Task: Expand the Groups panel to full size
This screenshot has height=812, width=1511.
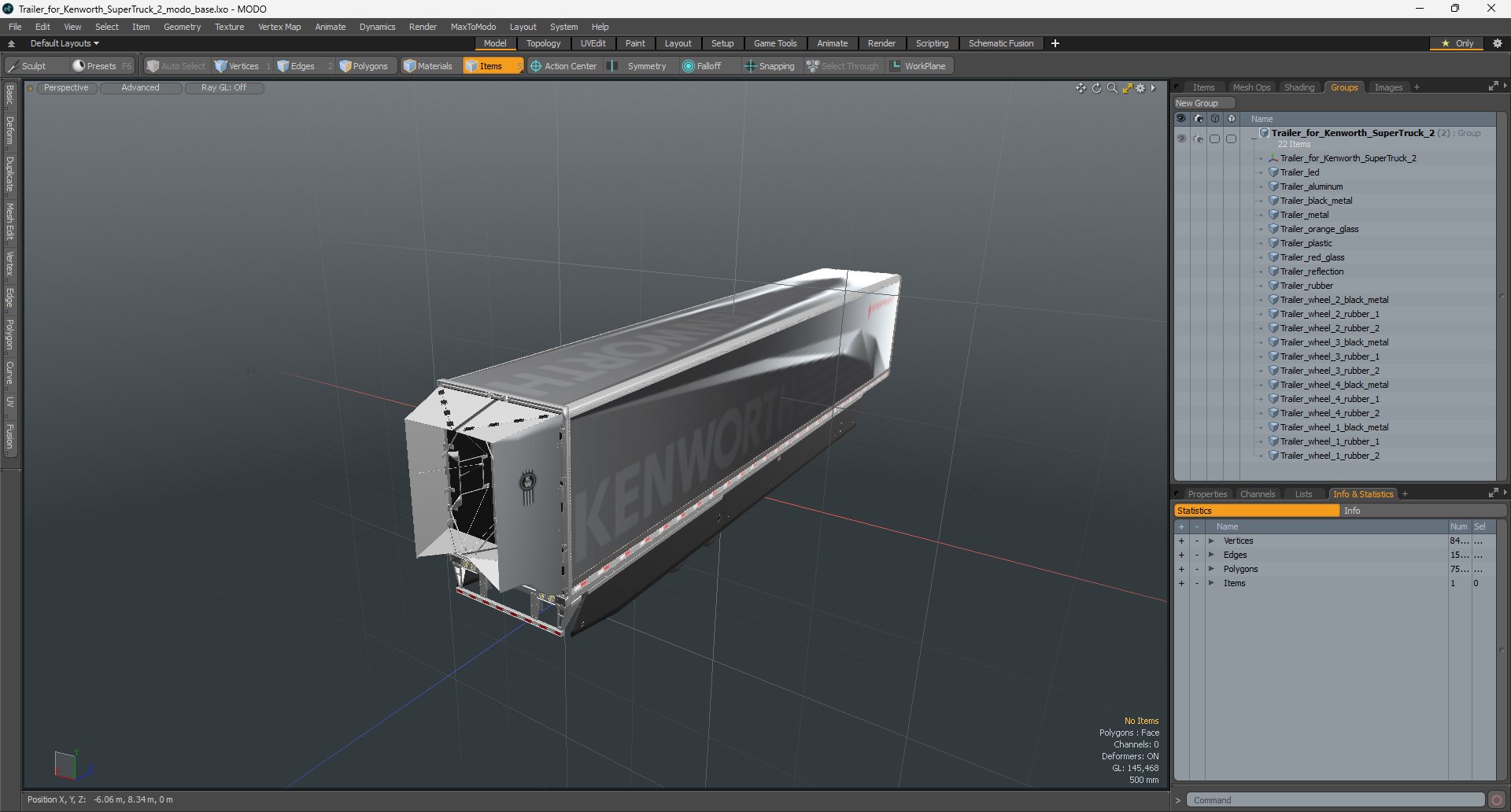Action: (x=1493, y=87)
